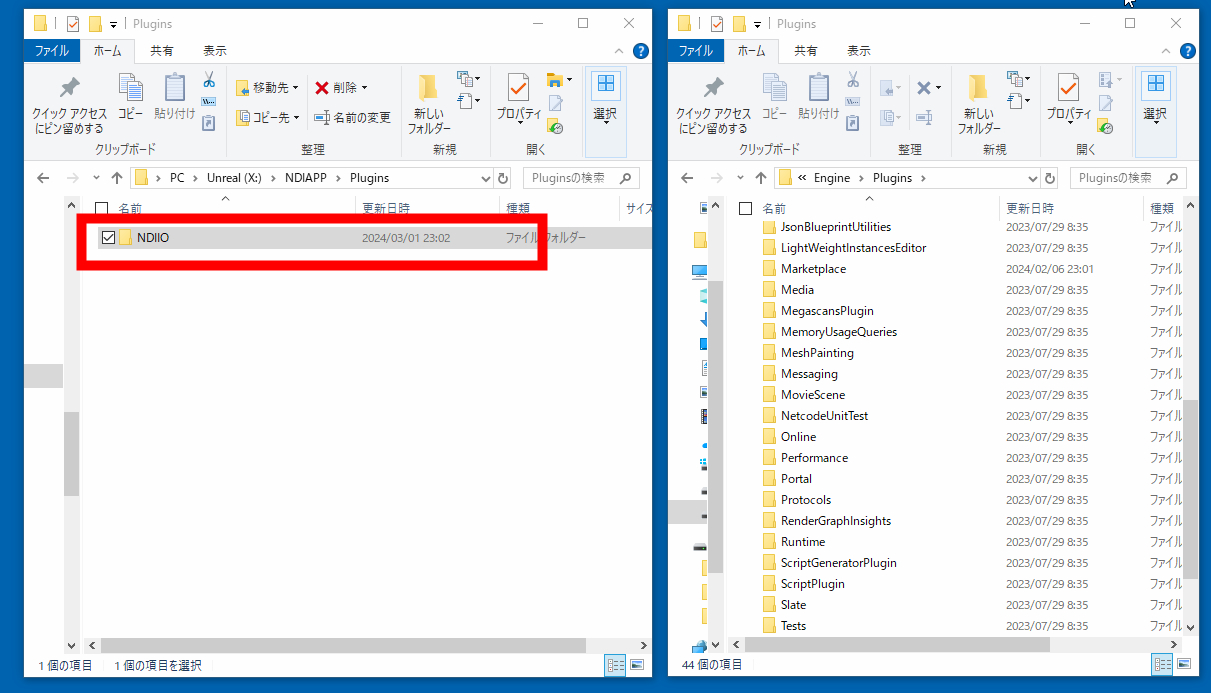This screenshot has height=693, width=1211.
Task: Uncheck the NDIIO folder checkbox
Action: tap(108, 237)
